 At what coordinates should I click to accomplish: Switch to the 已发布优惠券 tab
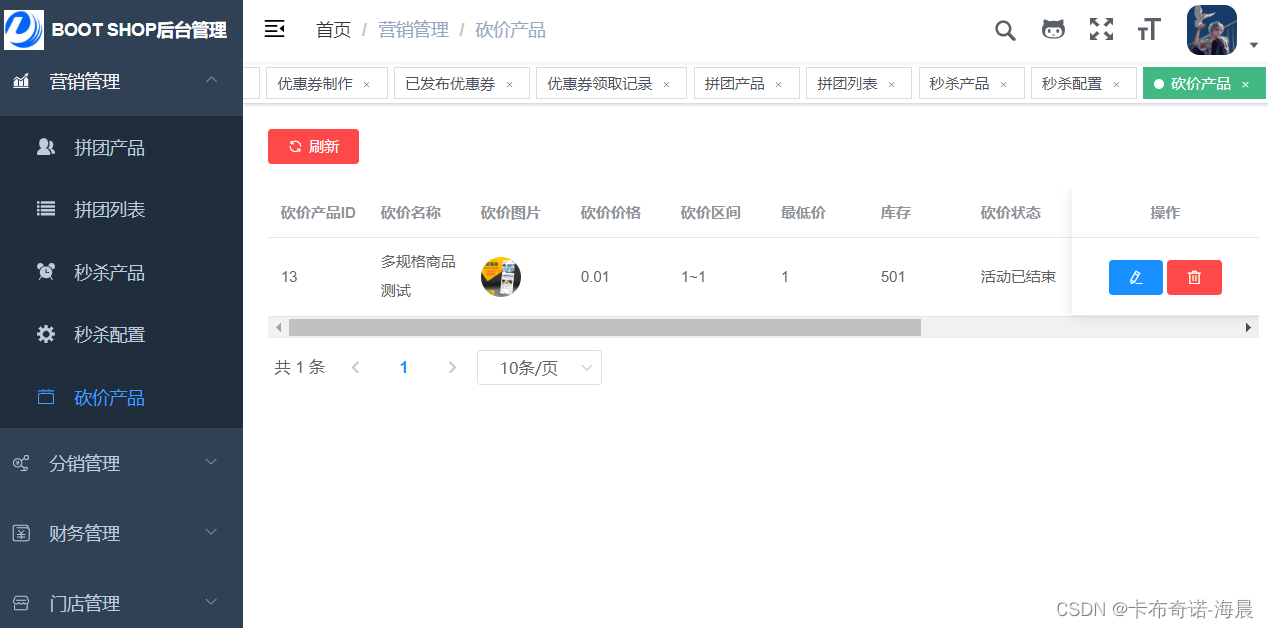pos(452,83)
